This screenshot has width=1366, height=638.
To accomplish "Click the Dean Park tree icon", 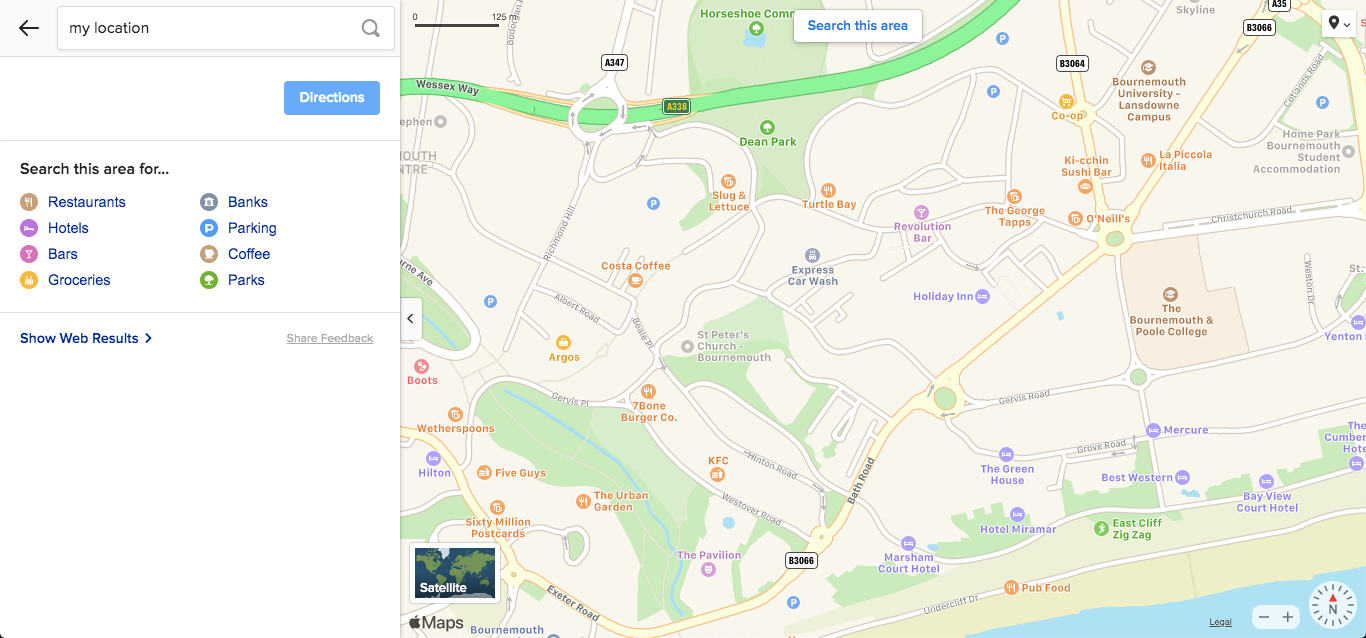I will tap(767, 127).
